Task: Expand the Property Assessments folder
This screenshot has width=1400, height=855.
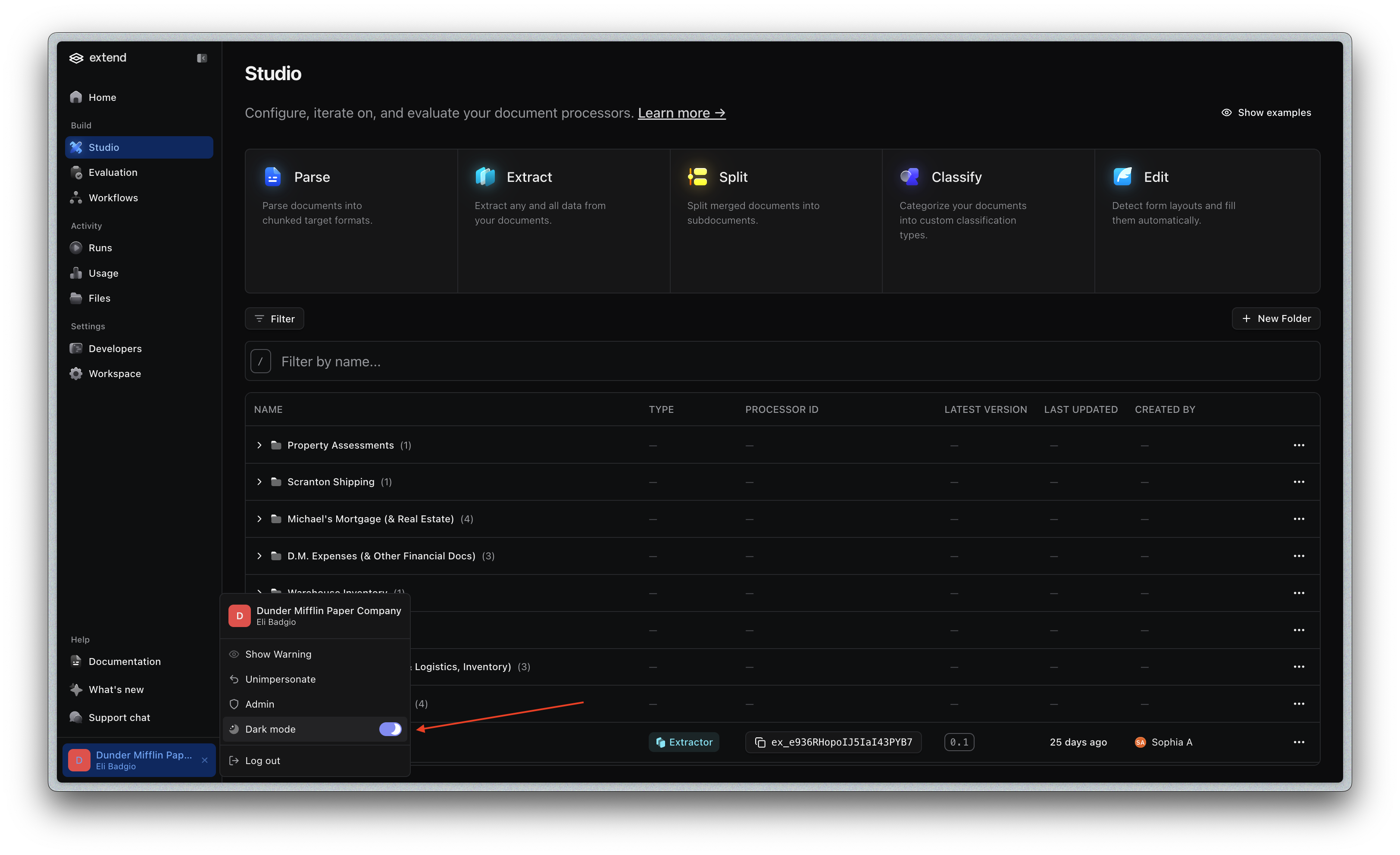Action: pyautogui.click(x=259, y=446)
